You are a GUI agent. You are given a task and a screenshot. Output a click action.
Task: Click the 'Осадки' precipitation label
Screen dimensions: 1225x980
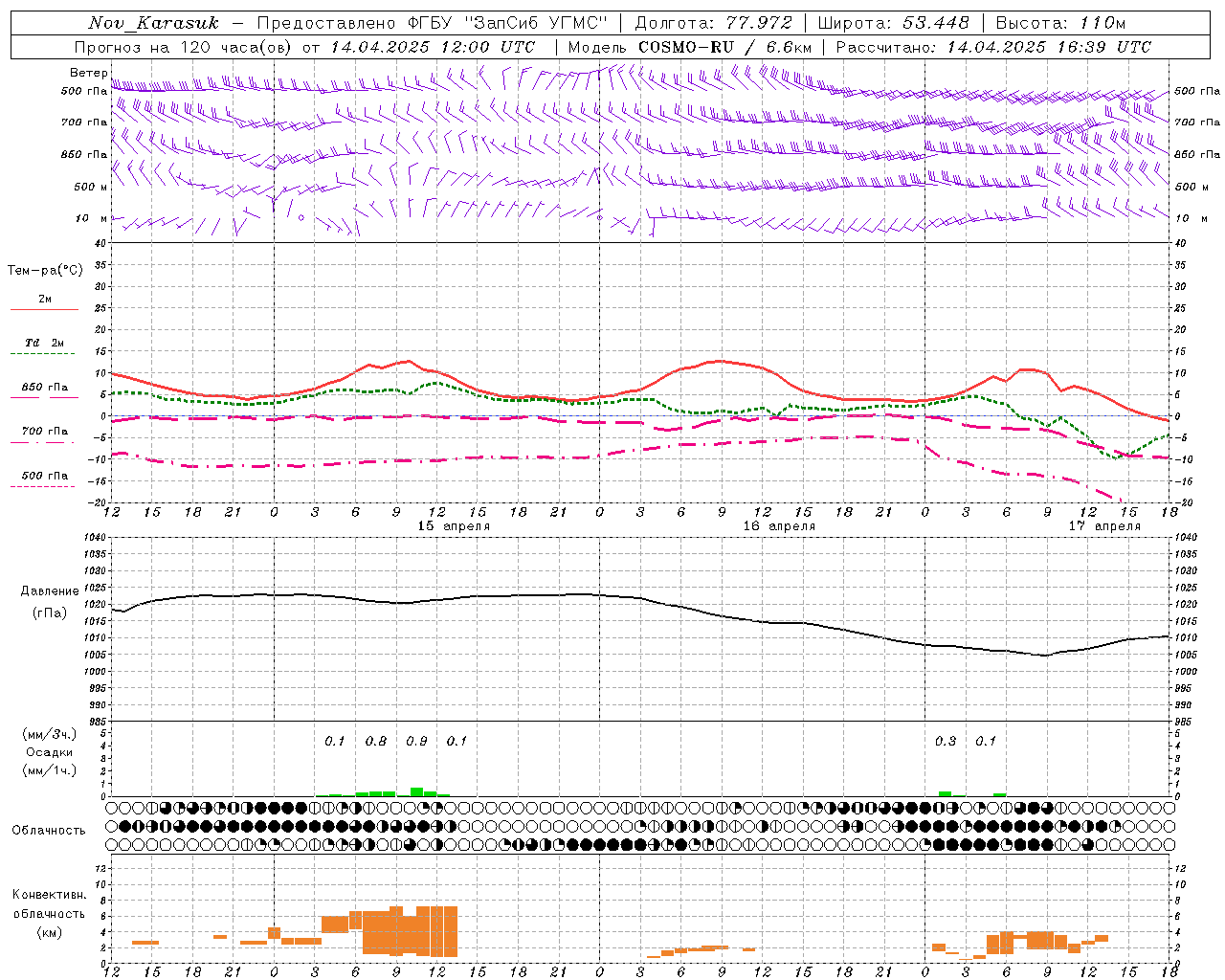coord(50,752)
